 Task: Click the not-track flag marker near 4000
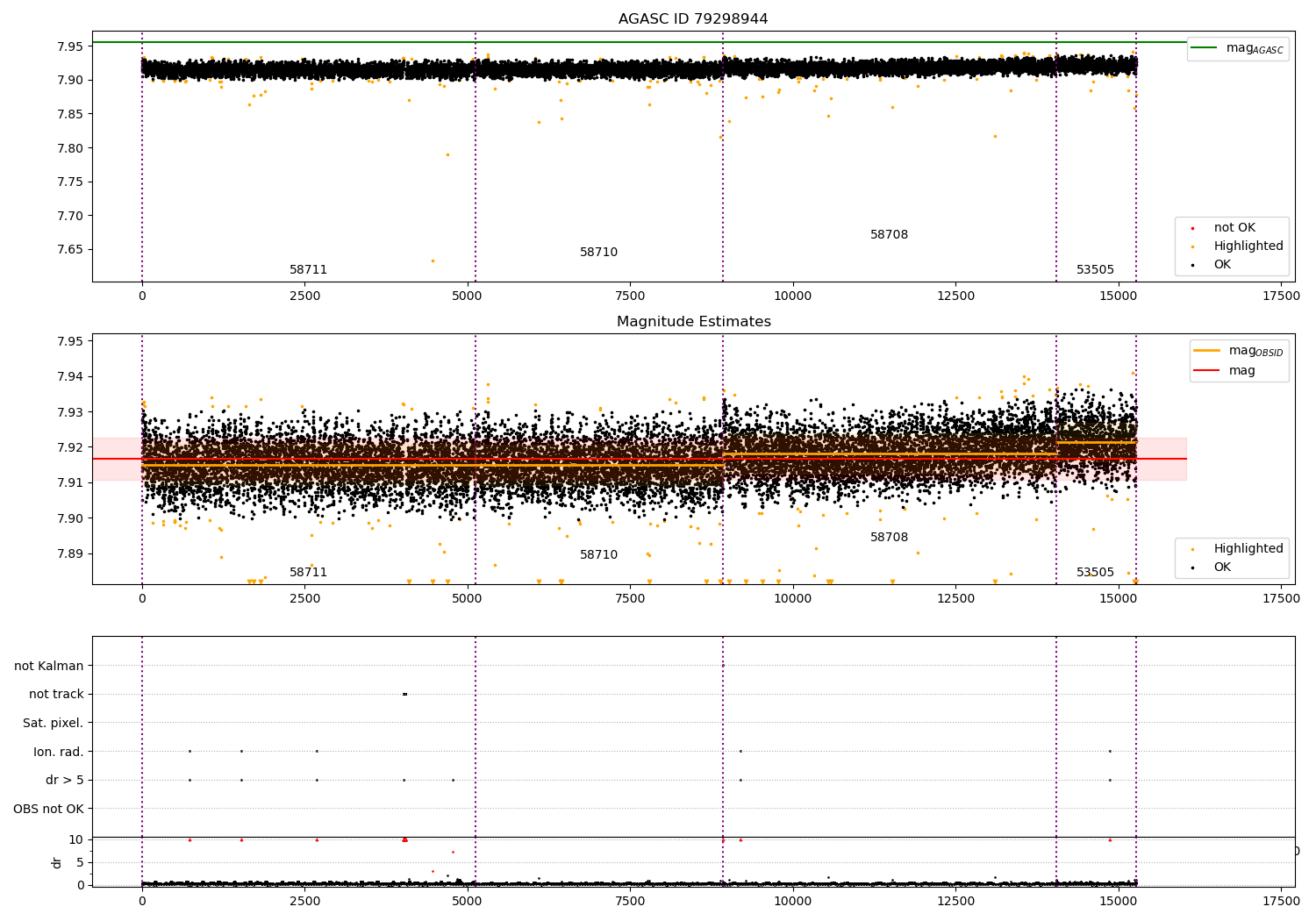[x=404, y=695]
